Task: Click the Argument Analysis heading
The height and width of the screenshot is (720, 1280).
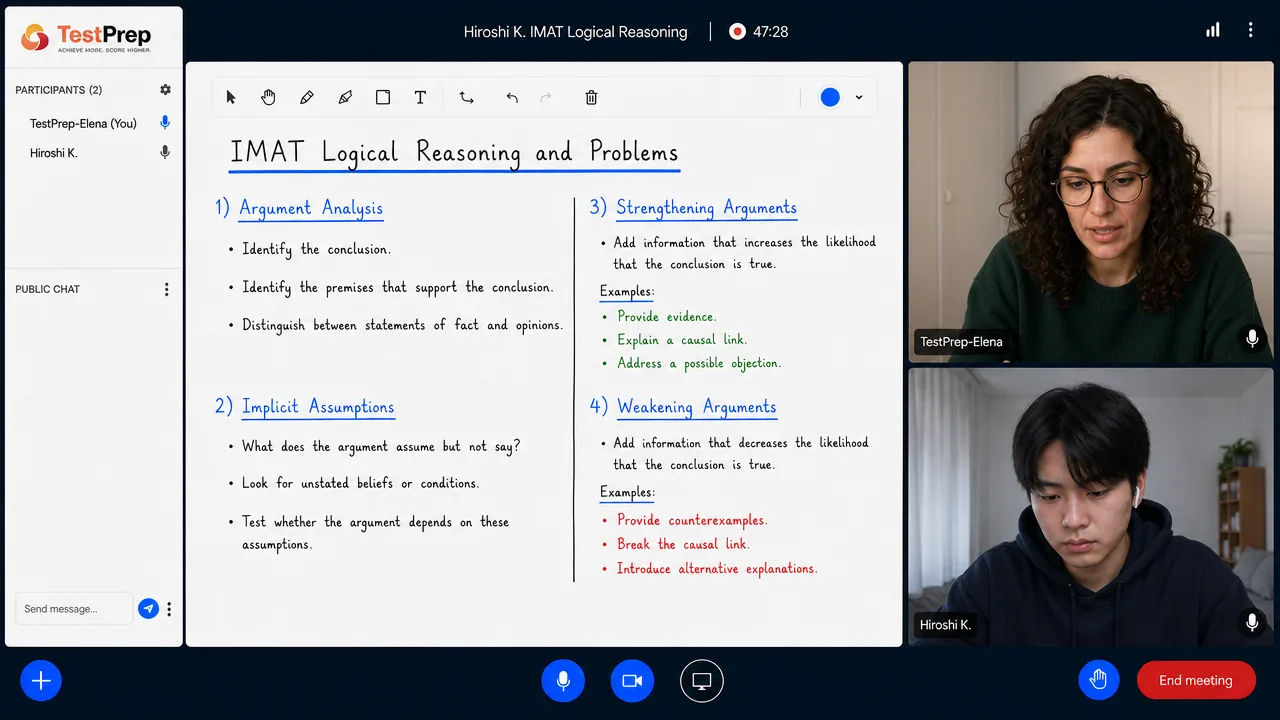Action: point(311,208)
